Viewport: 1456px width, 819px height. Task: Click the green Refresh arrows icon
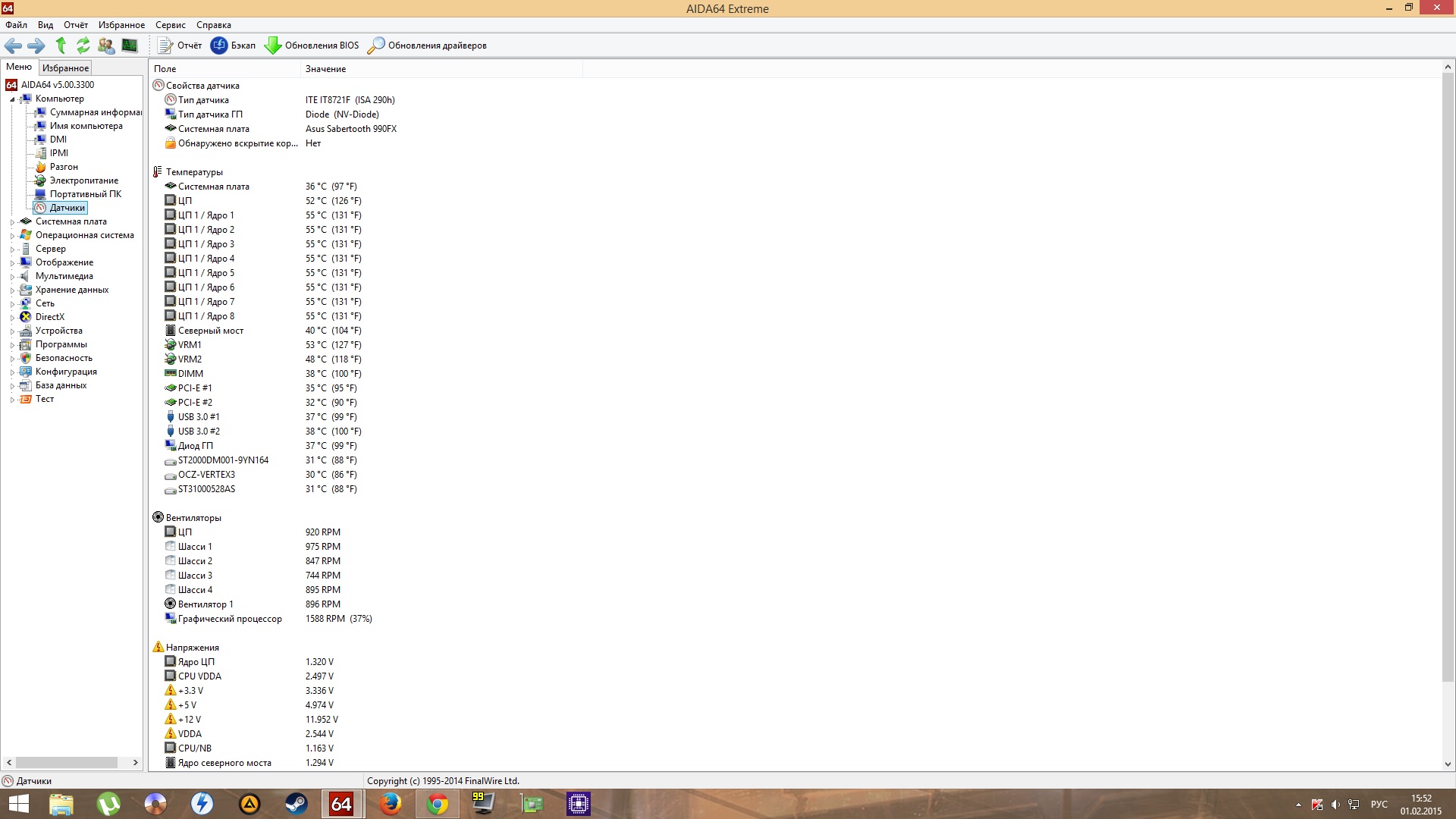point(83,45)
